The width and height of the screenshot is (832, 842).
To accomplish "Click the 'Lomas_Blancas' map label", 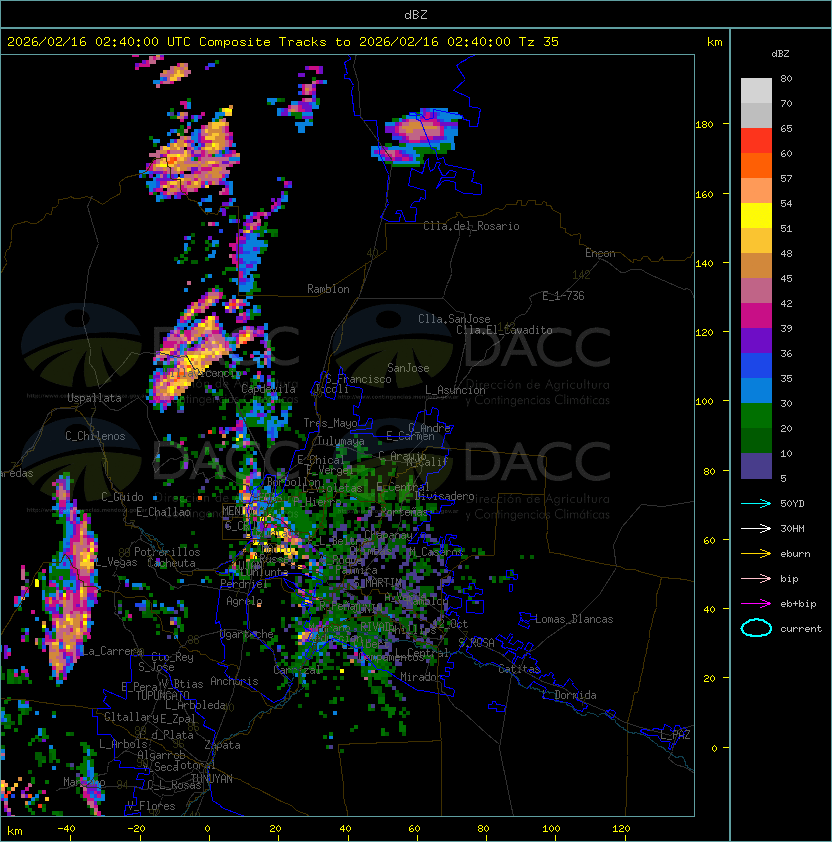I will 574,619.
